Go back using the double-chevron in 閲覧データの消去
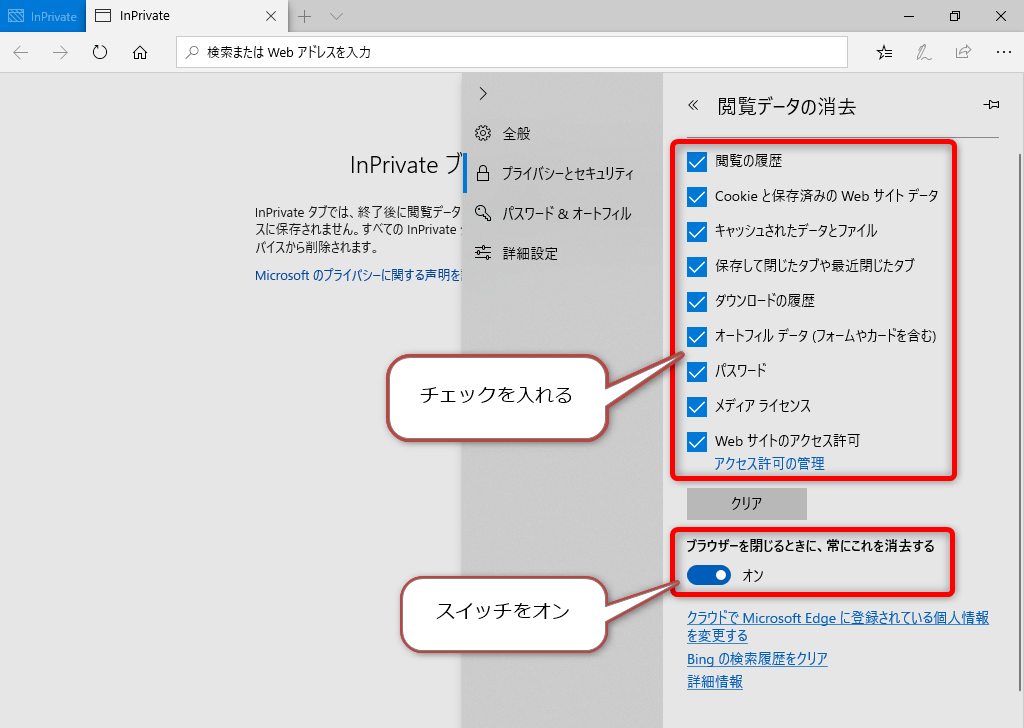The height and width of the screenshot is (728, 1024). [693, 105]
